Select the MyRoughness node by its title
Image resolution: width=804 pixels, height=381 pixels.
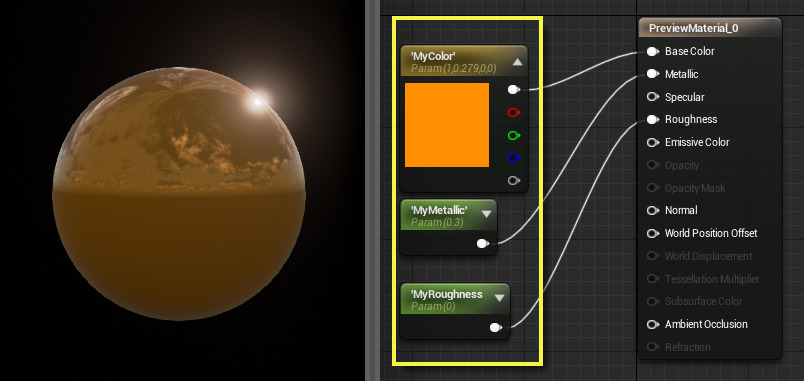coord(446,294)
